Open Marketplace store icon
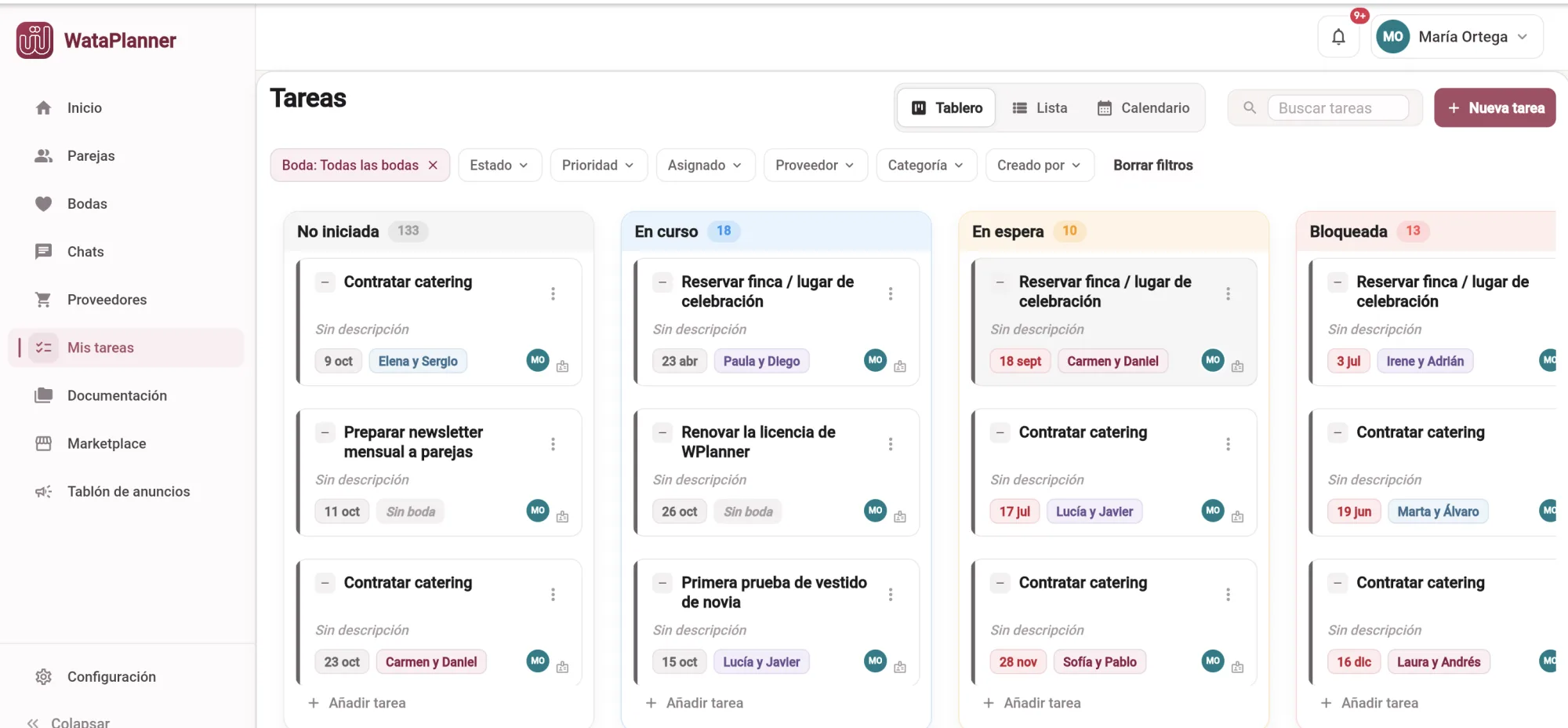The image size is (1568, 728). (44, 443)
